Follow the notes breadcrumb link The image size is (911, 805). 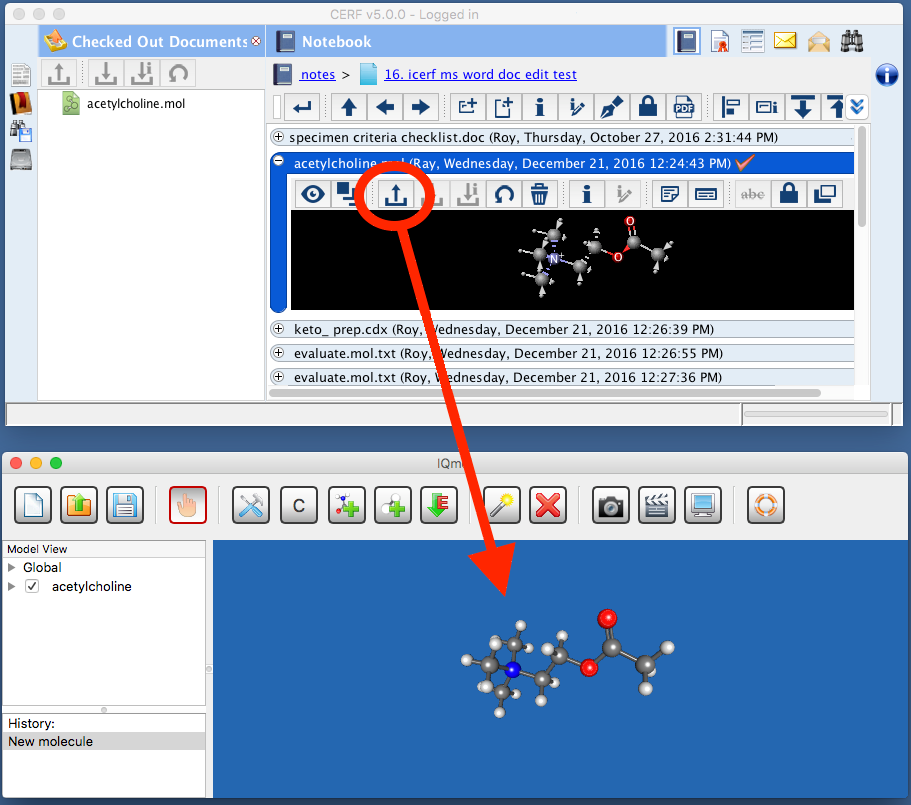point(318,74)
